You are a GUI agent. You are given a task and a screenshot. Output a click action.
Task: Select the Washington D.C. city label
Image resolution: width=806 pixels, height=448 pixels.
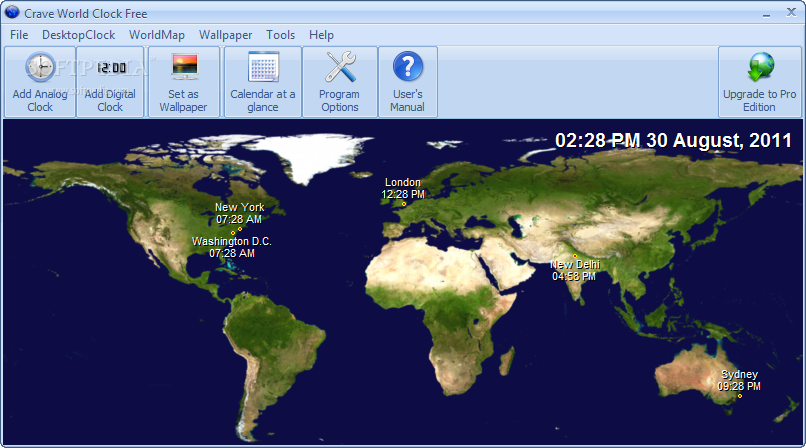tap(232, 241)
